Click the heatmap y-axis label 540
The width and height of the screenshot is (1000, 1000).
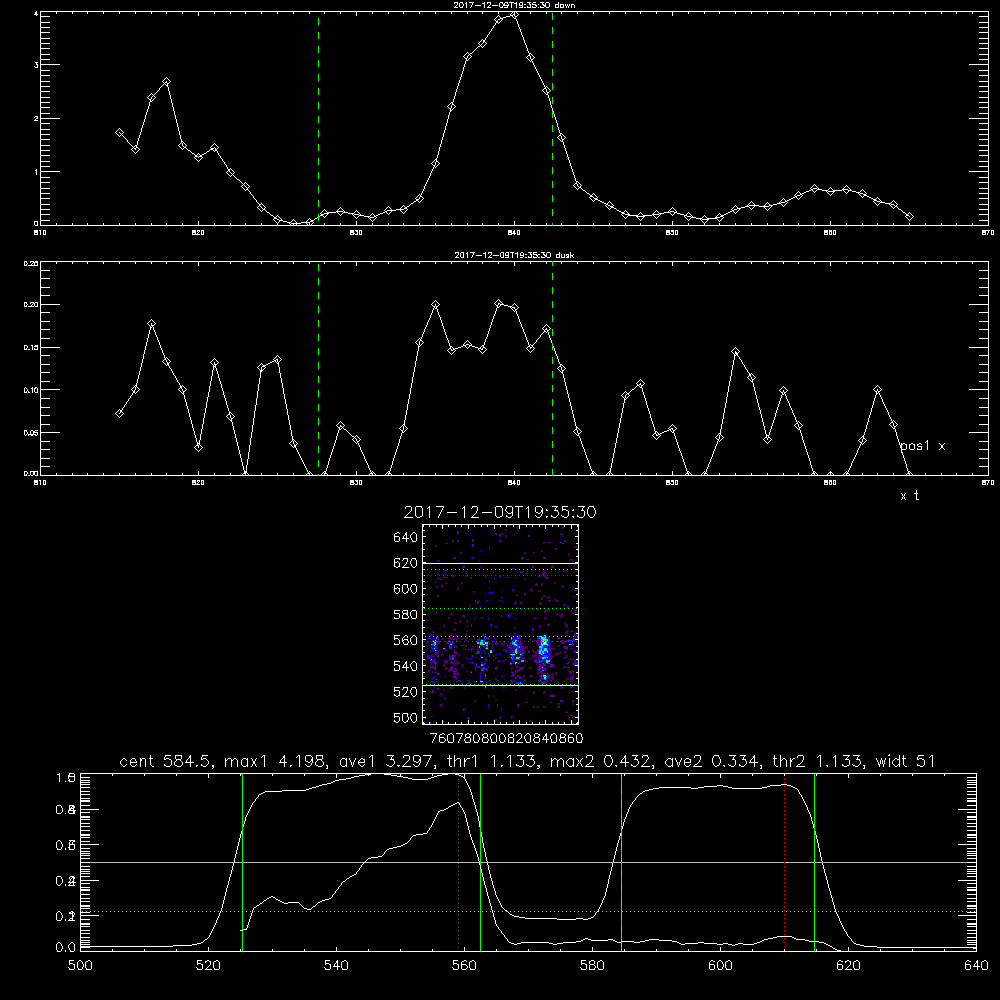coord(406,666)
